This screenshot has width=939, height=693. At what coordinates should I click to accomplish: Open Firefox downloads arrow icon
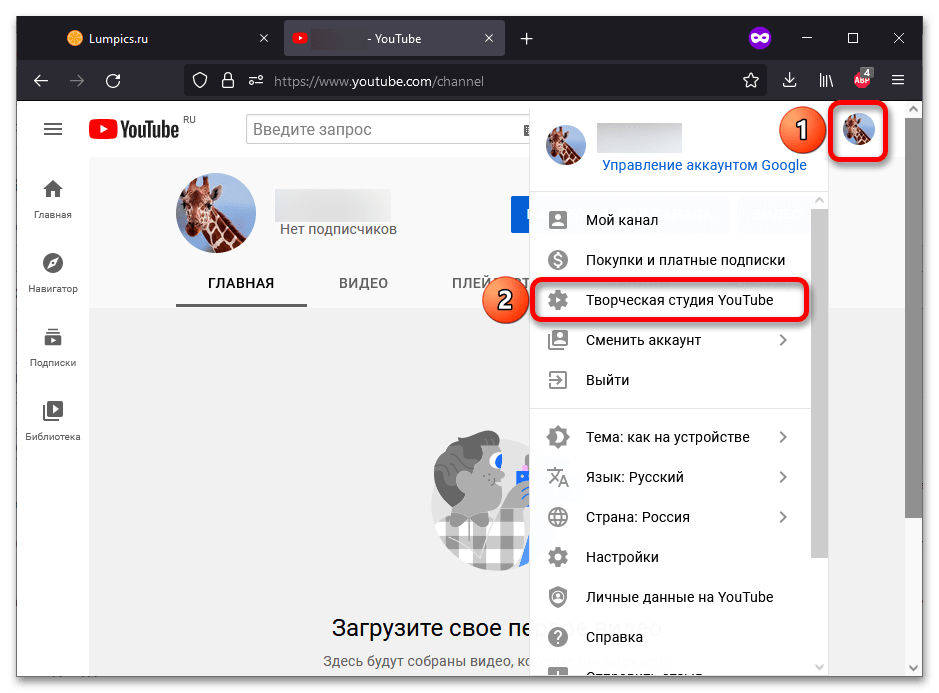click(789, 80)
